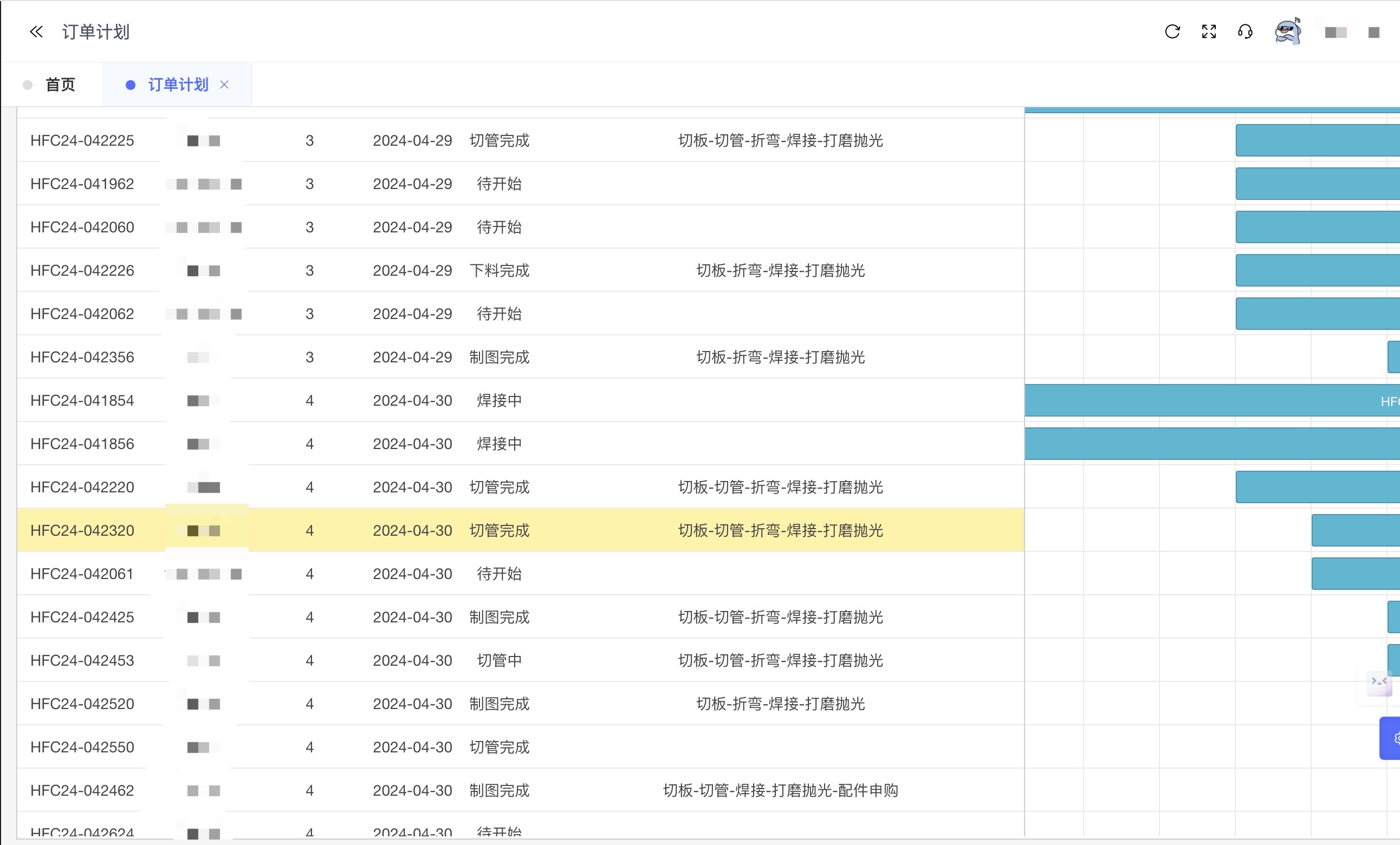Select the 订单计划 tab

[x=178, y=84]
